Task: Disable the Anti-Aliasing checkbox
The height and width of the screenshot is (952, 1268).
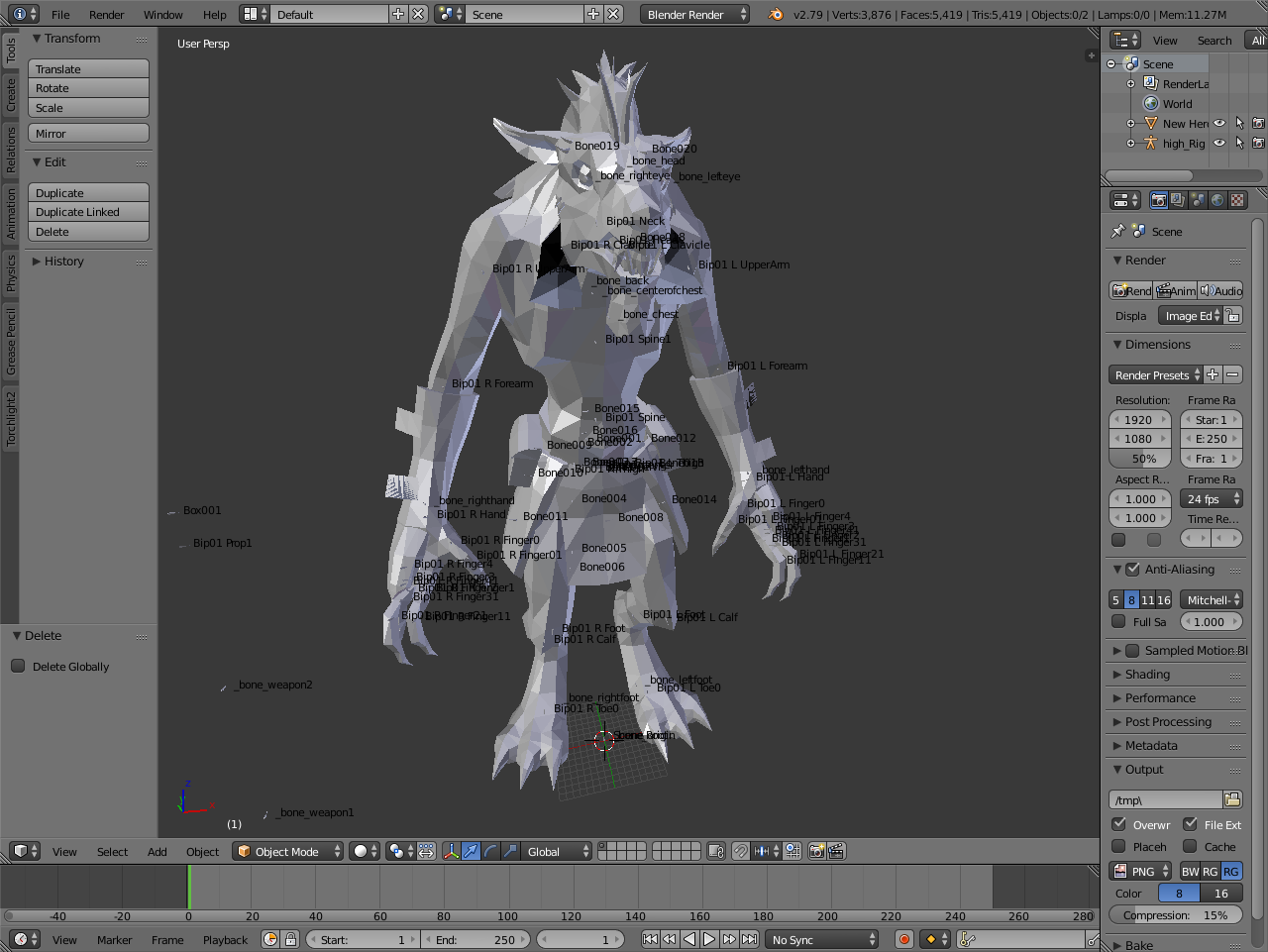Action: point(1132,570)
